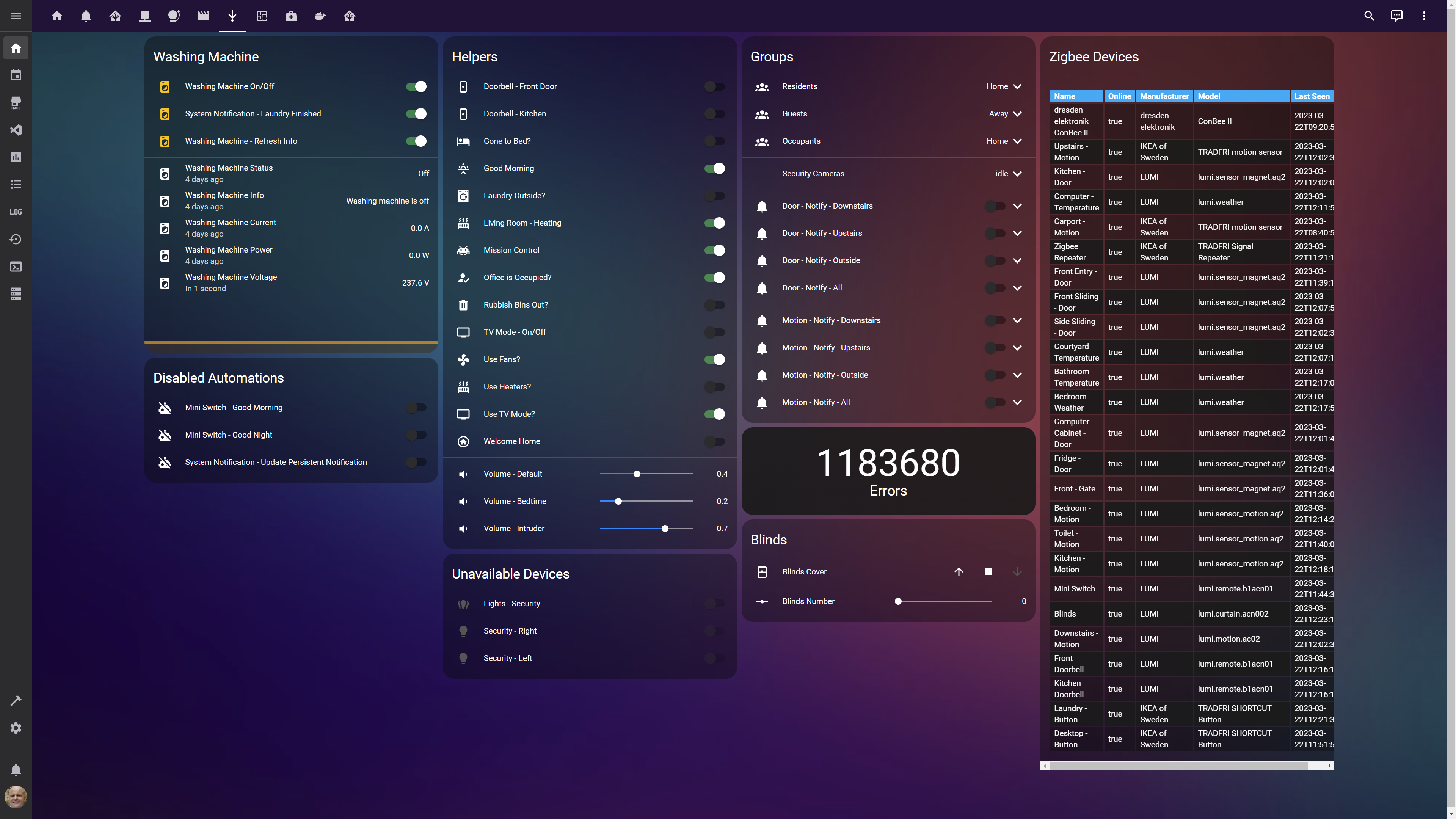Disable the Use Fans? toggle

point(714,359)
